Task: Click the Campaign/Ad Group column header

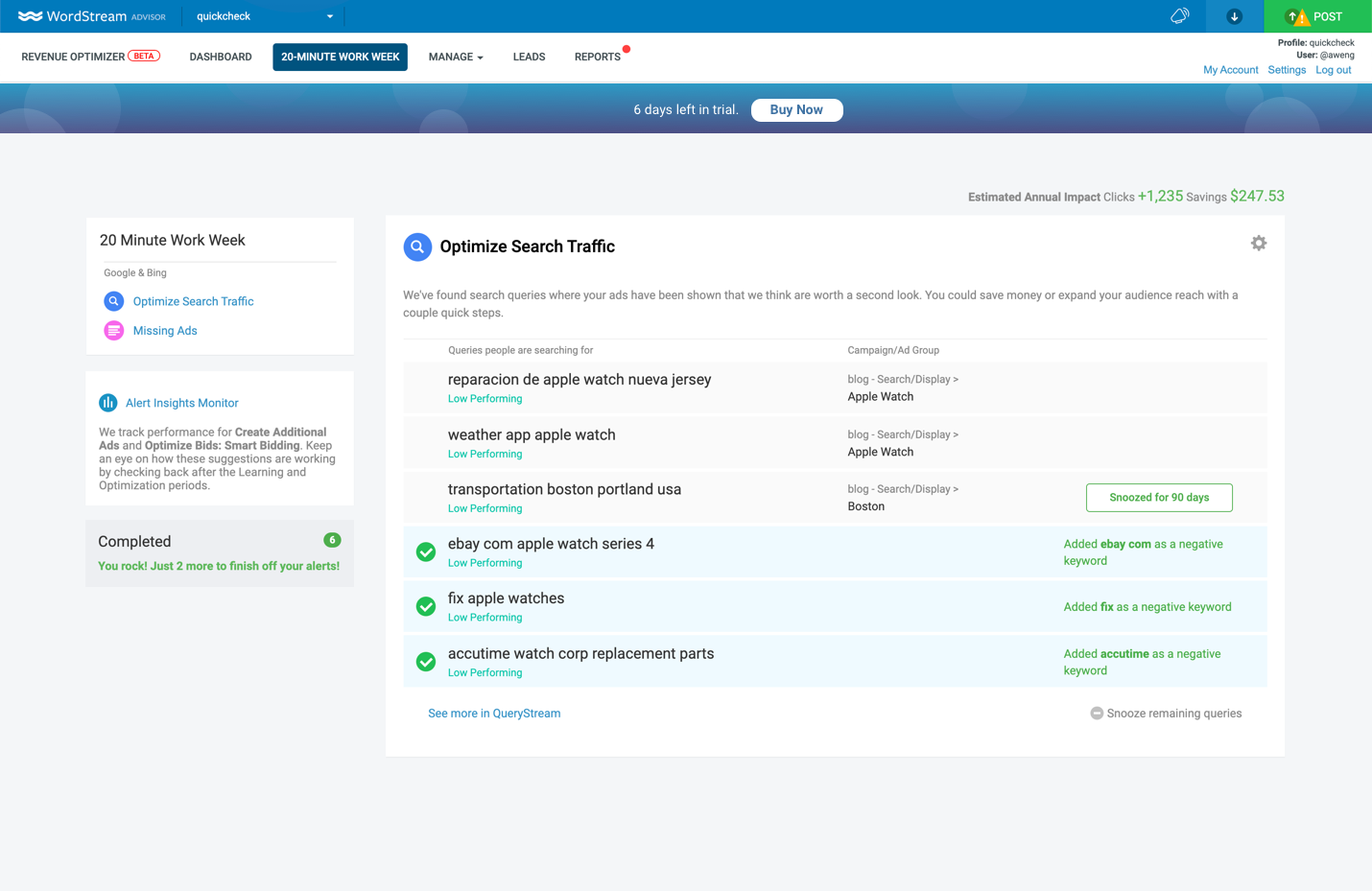Action: [x=893, y=350]
